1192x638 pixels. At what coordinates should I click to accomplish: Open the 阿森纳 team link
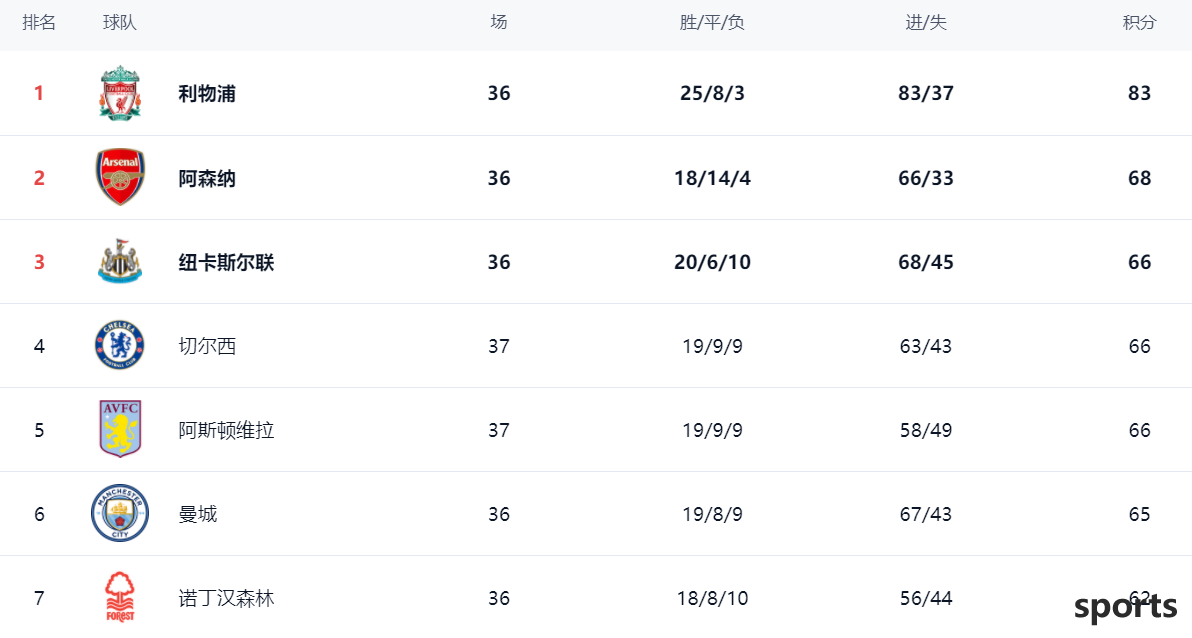point(207,178)
